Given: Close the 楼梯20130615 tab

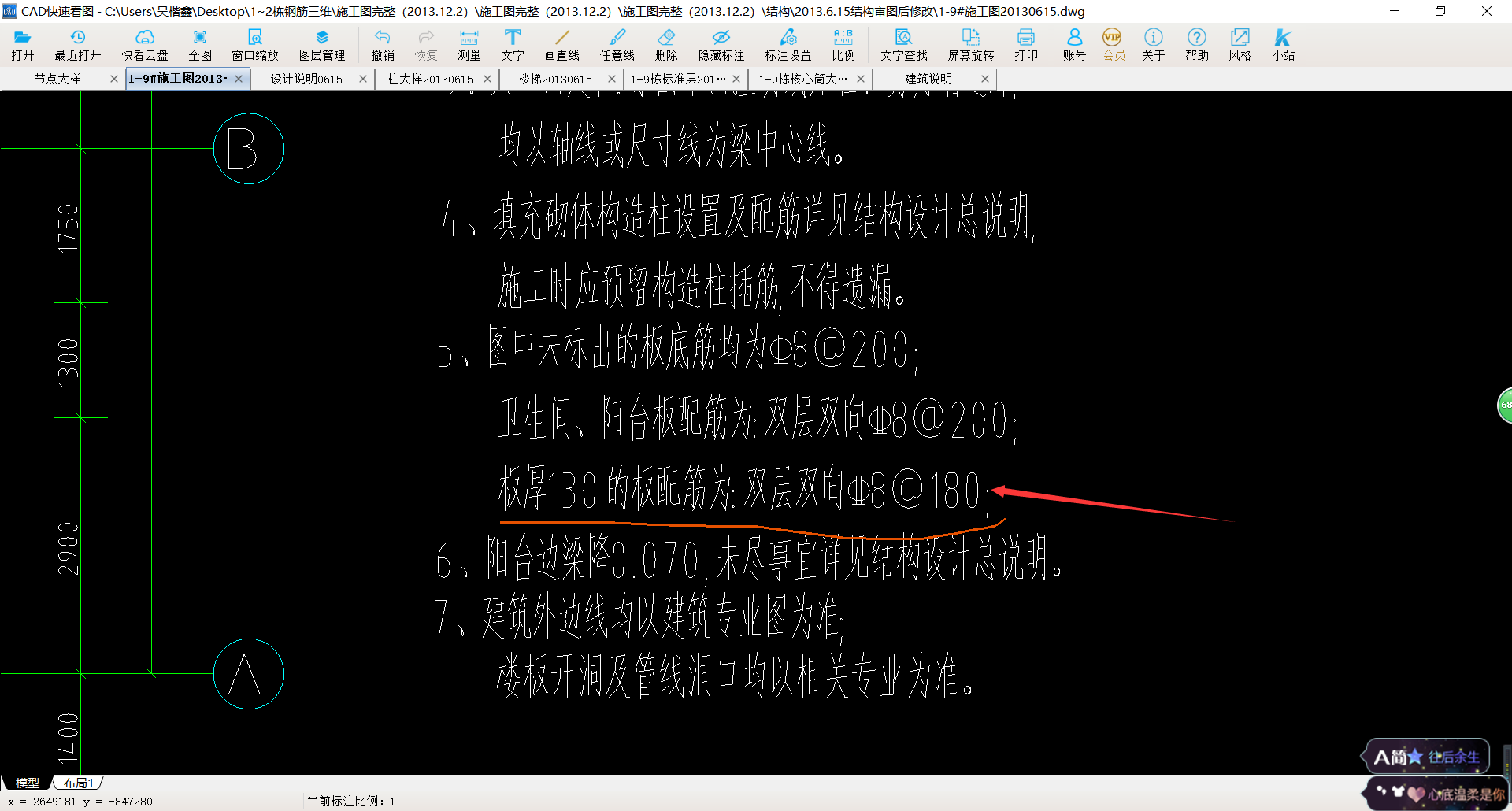Looking at the screenshot, I should [x=612, y=79].
